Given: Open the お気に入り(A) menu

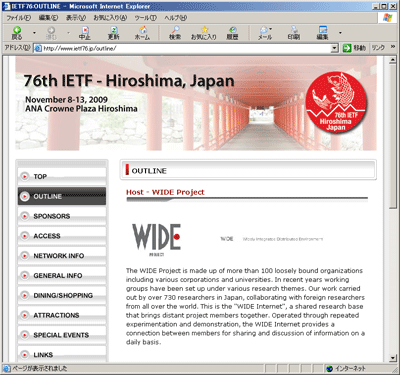Looking at the screenshot, I should [x=110, y=18].
